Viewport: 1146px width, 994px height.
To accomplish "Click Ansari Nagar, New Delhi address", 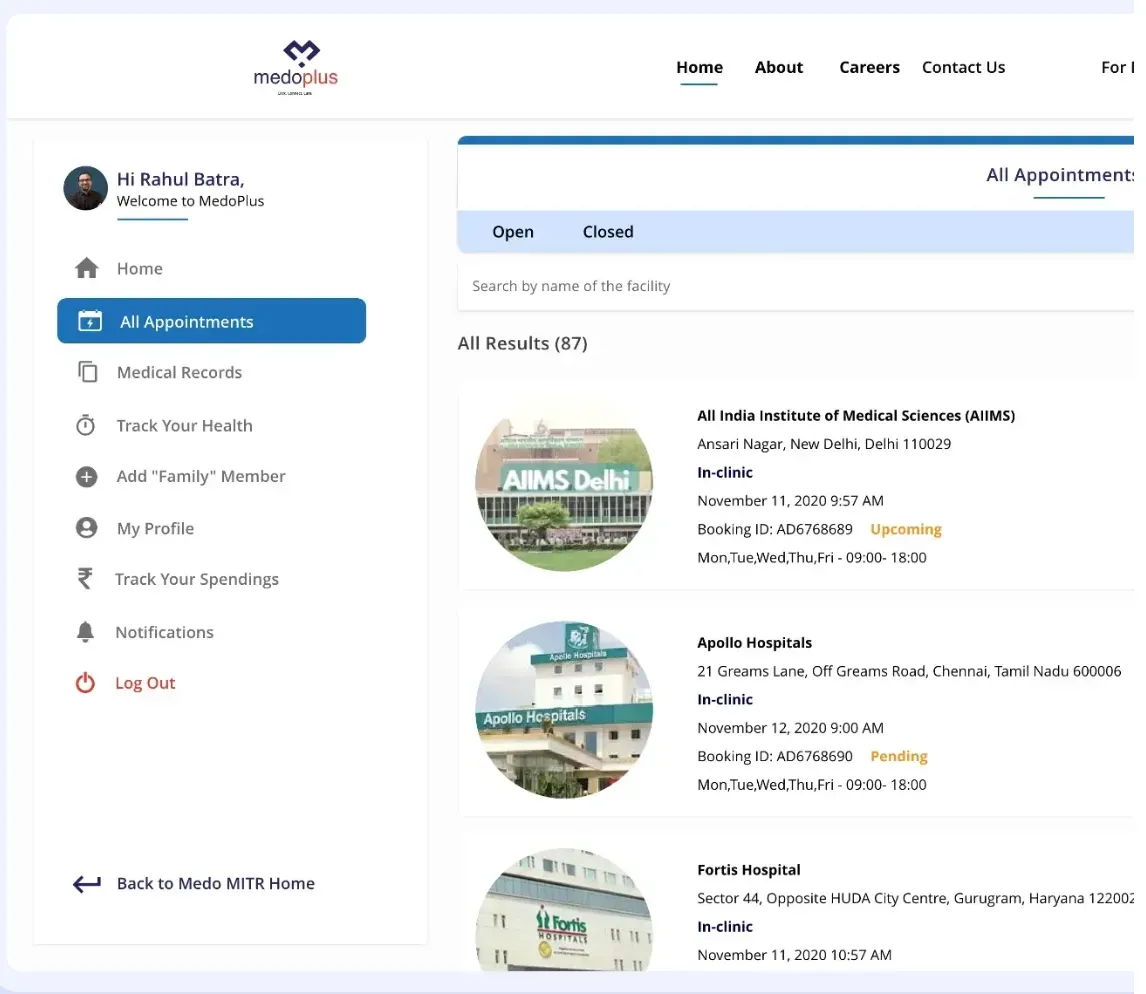I will click(x=824, y=444).
